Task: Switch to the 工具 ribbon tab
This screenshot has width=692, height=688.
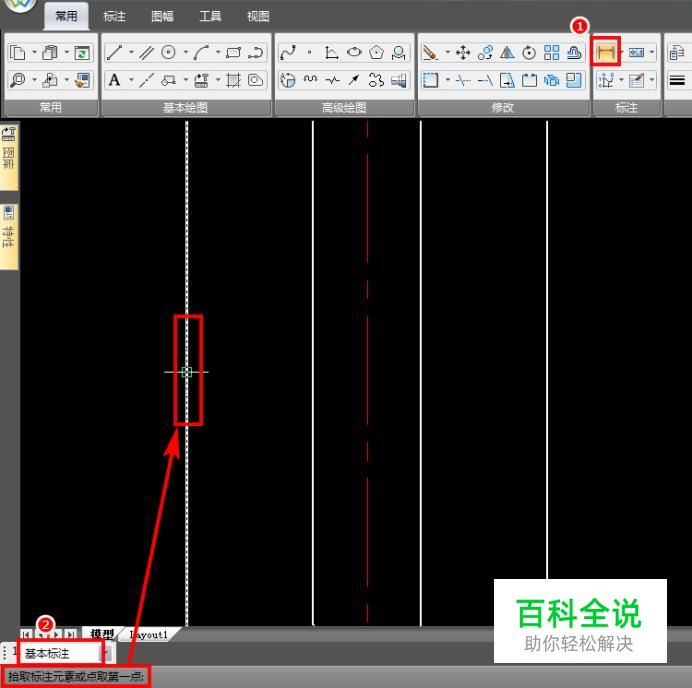Action: (x=210, y=16)
